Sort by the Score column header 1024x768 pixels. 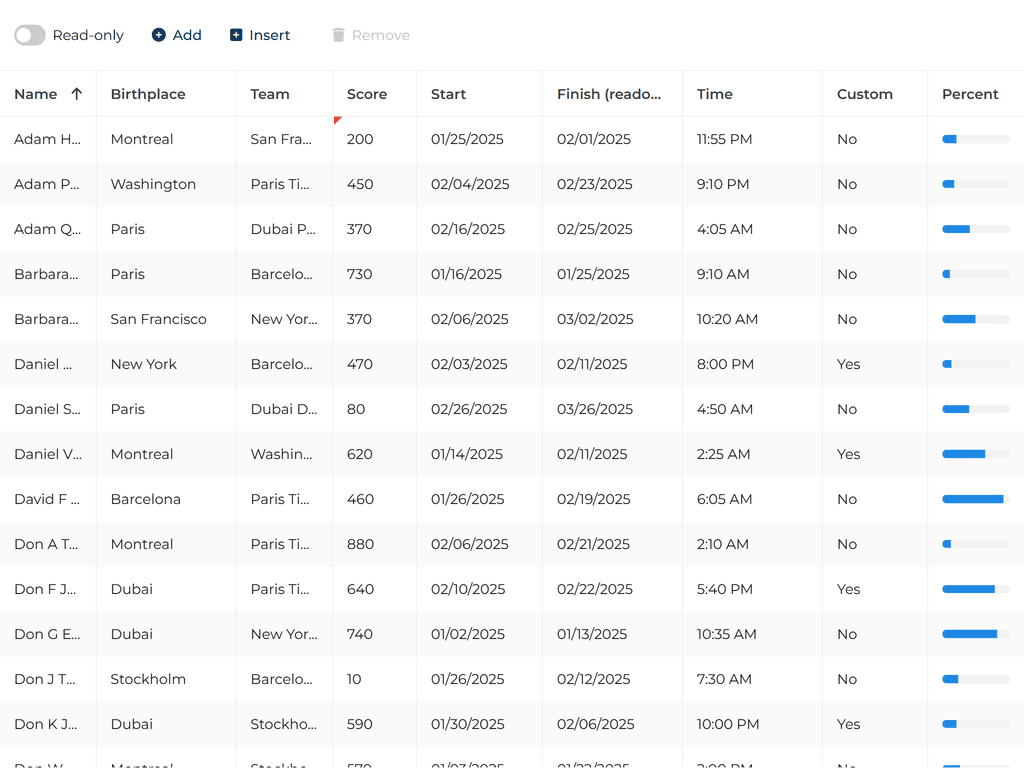point(367,94)
